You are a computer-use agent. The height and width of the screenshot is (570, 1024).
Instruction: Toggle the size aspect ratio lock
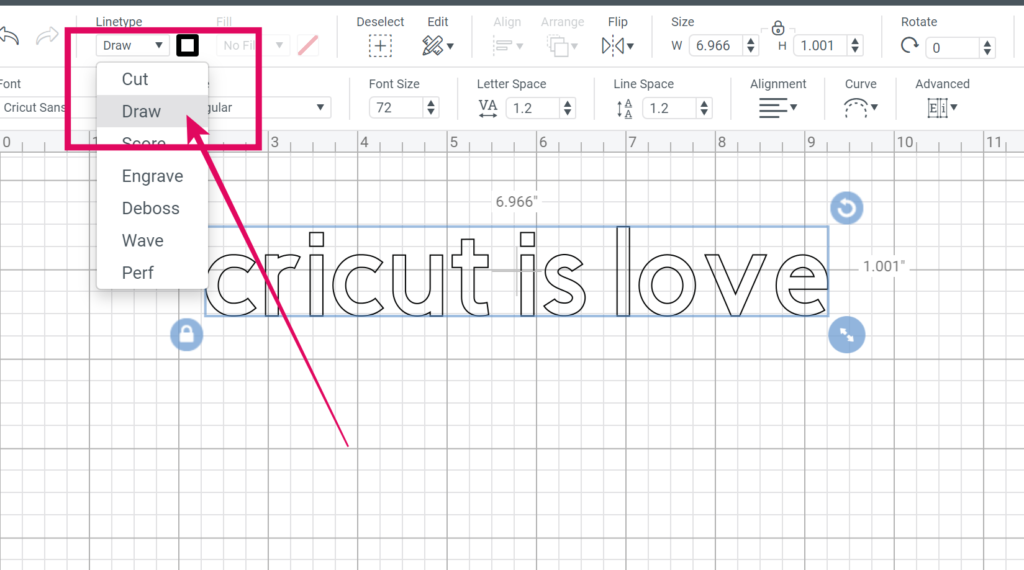[x=777, y=28]
